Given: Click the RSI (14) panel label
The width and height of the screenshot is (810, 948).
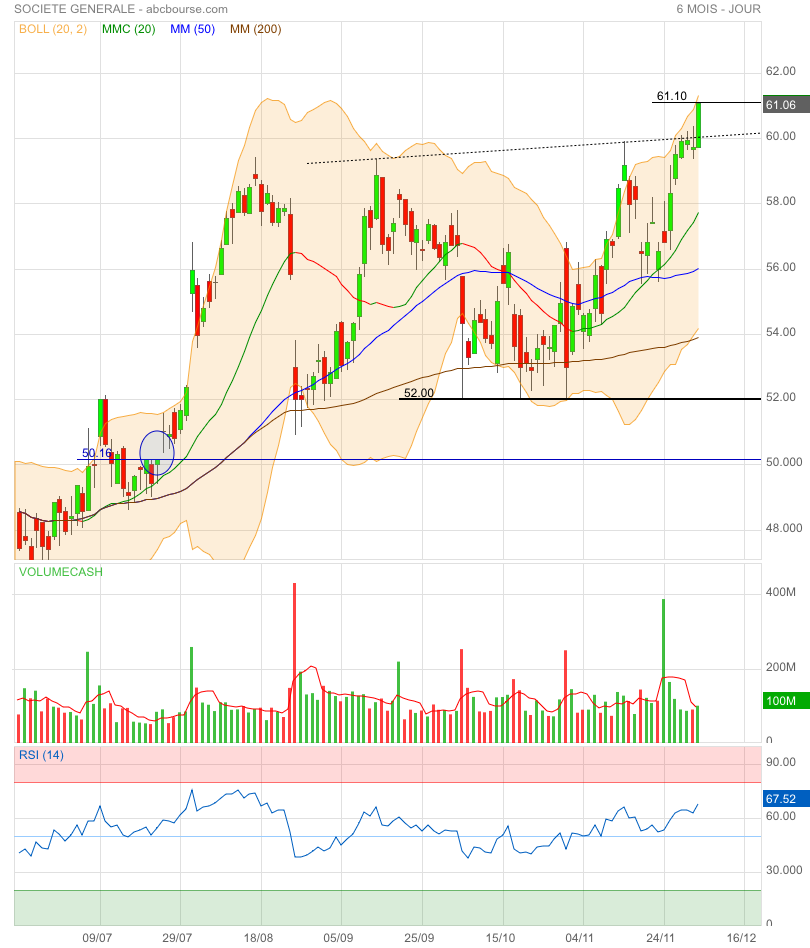Looking at the screenshot, I should pyautogui.click(x=41, y=755).
